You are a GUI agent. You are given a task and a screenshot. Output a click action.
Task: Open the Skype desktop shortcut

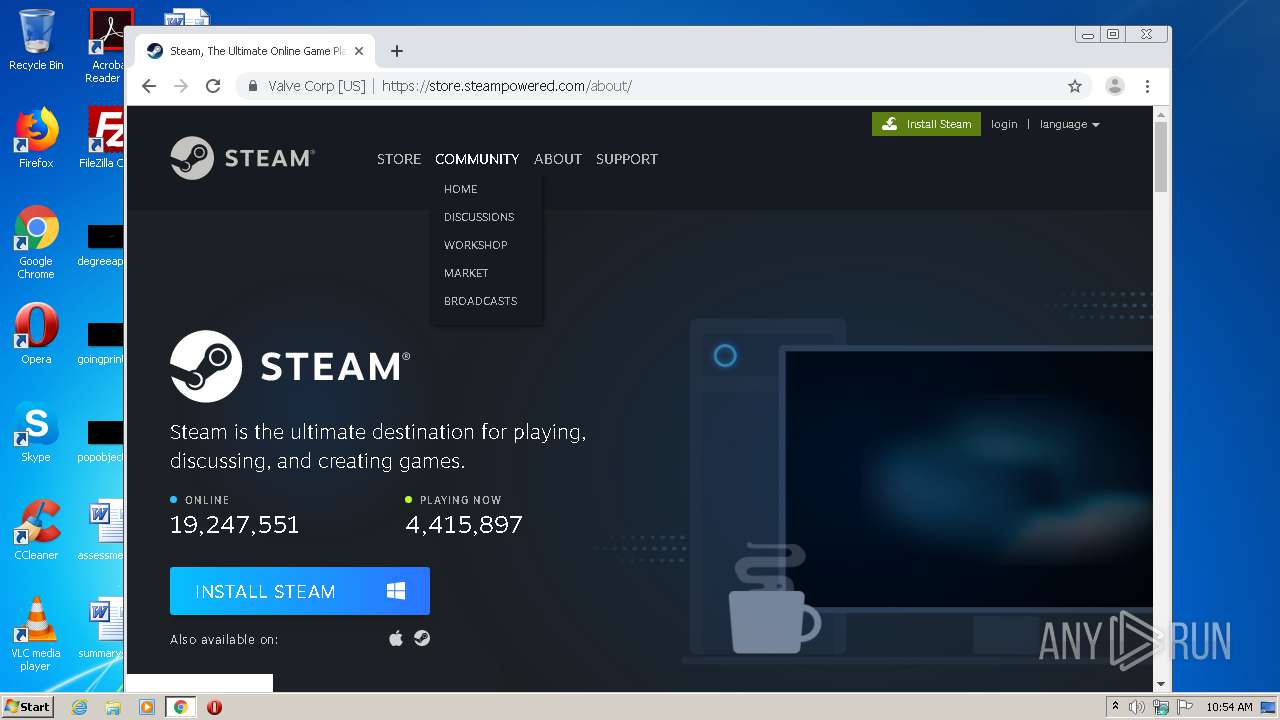pos(36,432)
